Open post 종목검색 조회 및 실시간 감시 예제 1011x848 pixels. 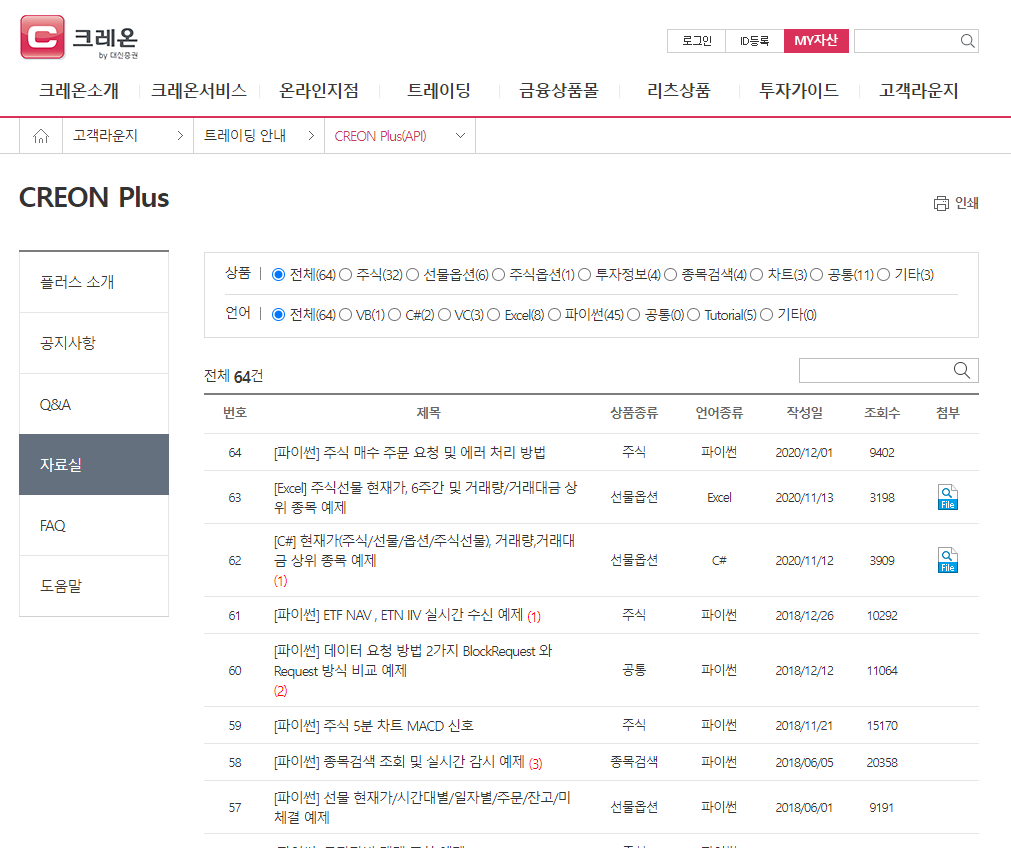[x=399, y=762]
